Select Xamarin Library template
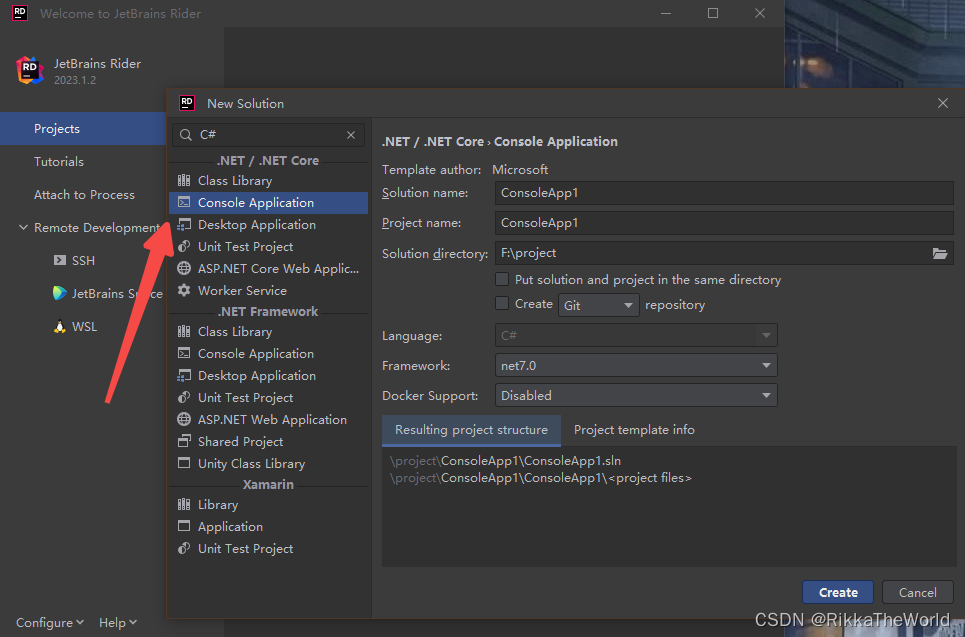 [x=268, y=504]
